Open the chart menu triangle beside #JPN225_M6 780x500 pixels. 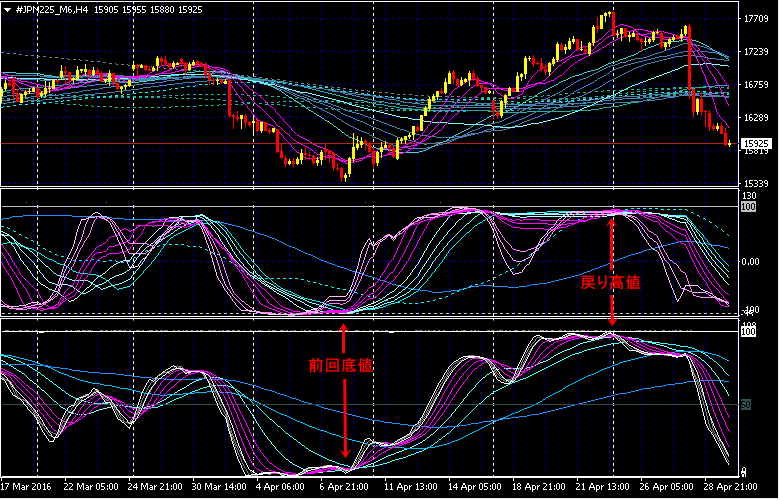point(7,10)
